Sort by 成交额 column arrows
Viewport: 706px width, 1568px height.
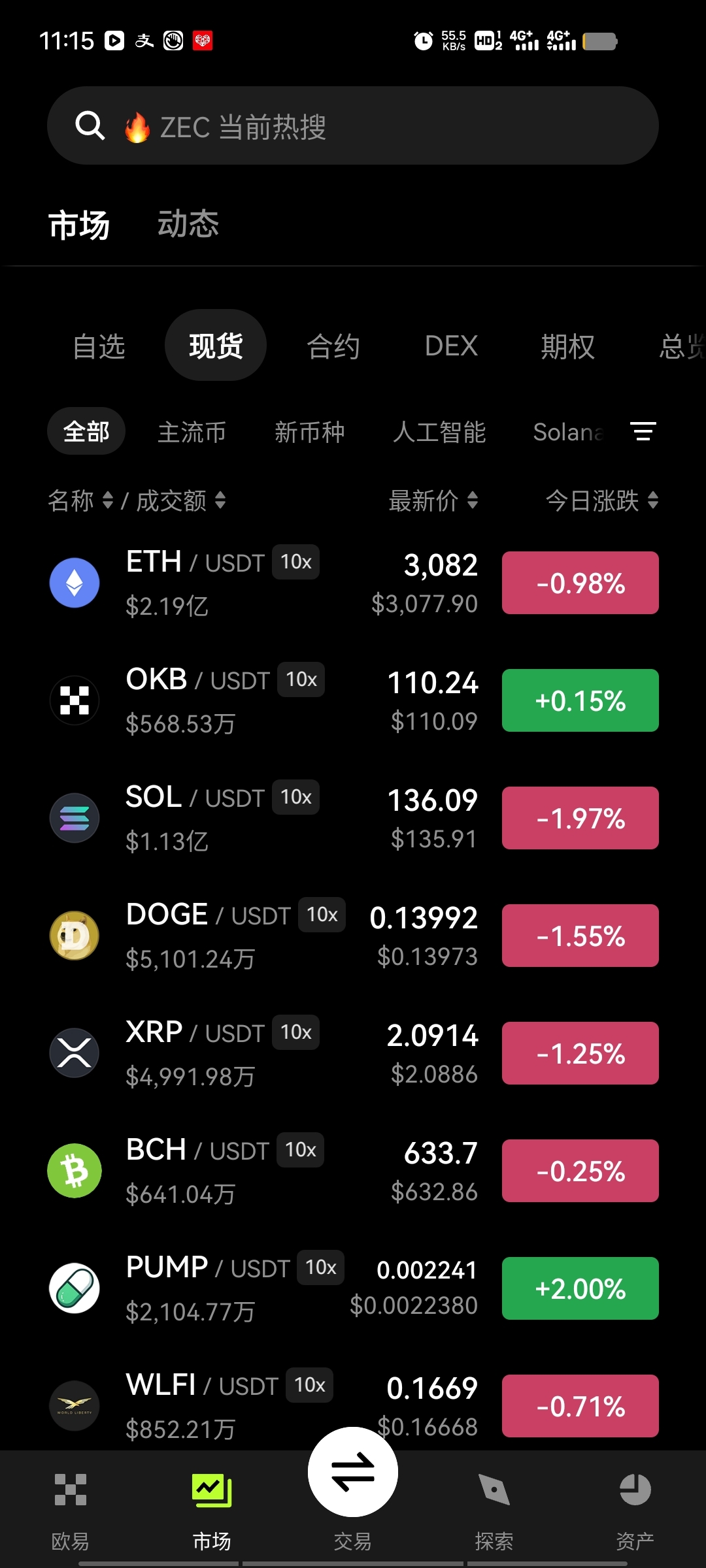pos(220,501)
